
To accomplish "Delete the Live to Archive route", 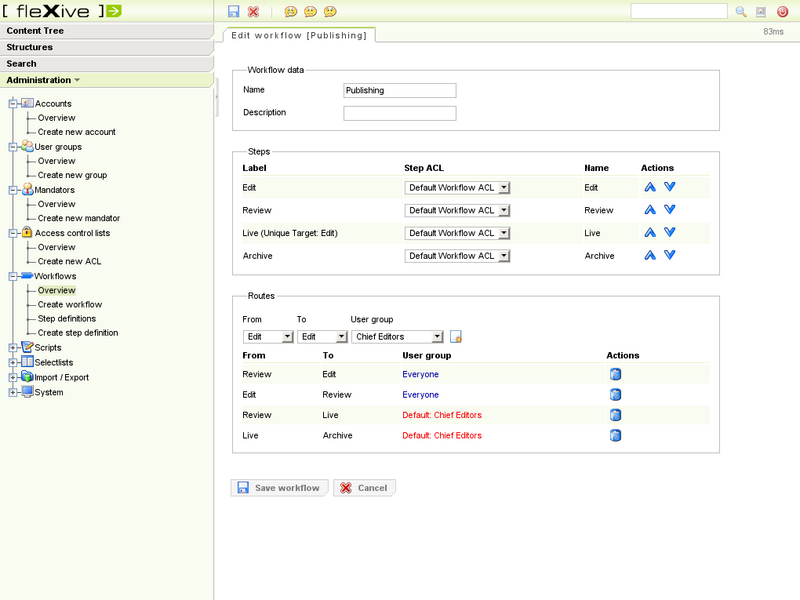I will [616, 435].
